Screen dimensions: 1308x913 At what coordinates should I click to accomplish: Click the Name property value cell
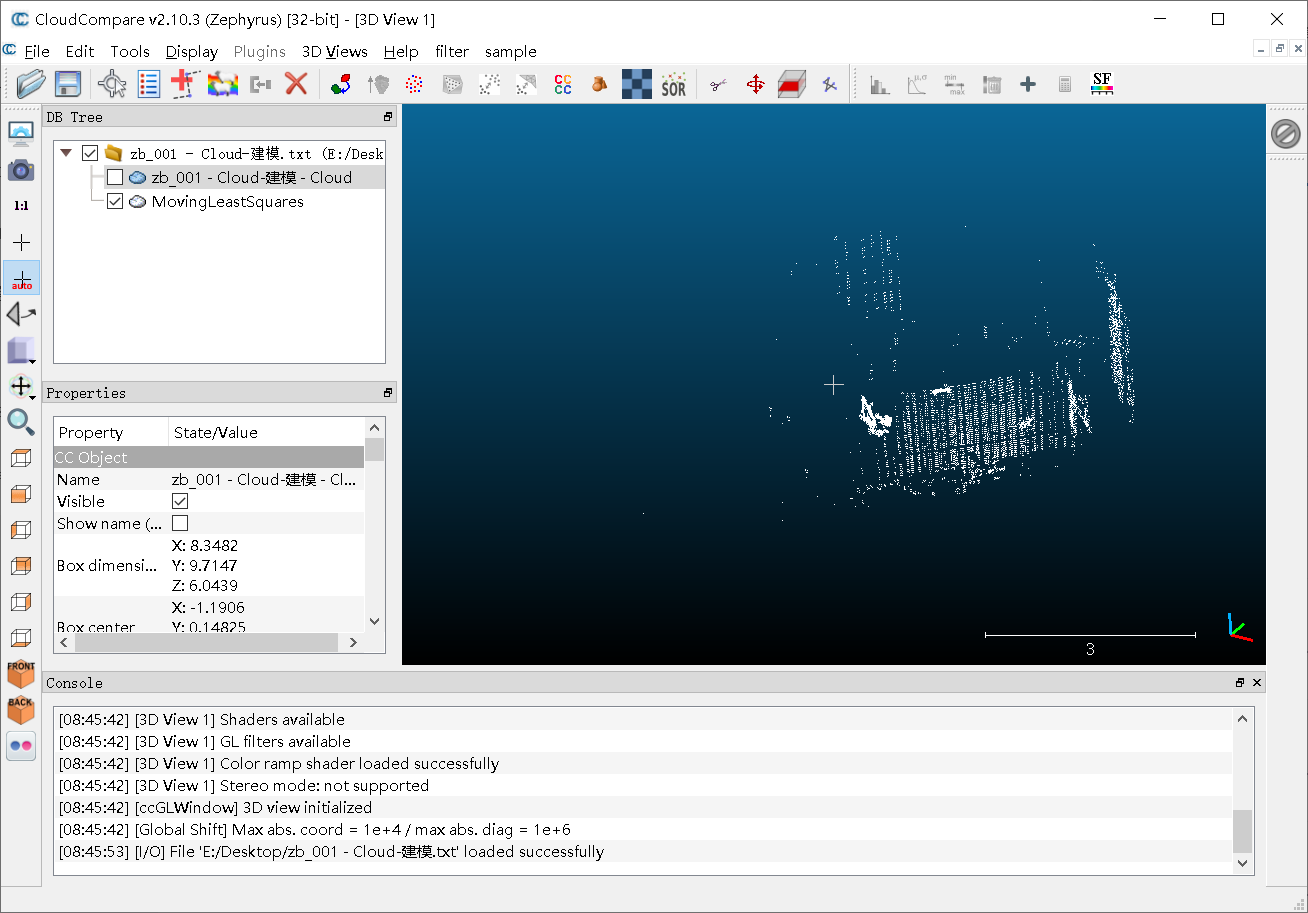pyautogui.click(x=266, y=479)
